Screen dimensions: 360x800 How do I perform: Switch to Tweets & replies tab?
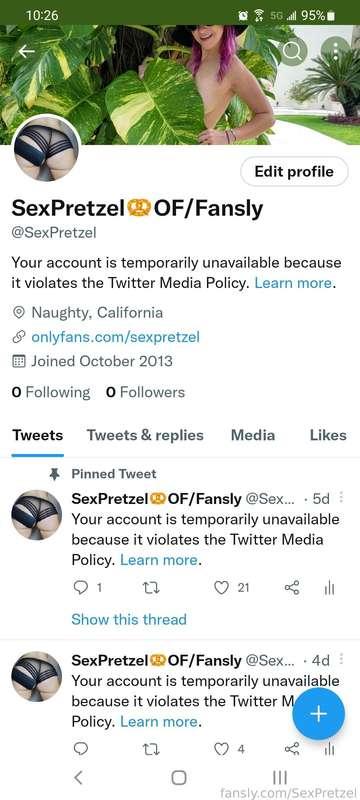(145, 435)
